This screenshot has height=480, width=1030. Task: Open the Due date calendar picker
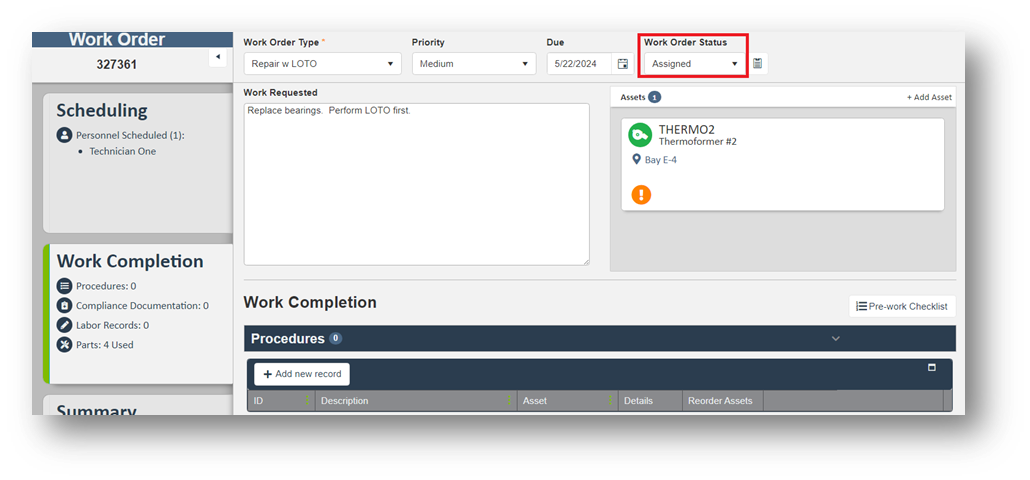point(623,64)
